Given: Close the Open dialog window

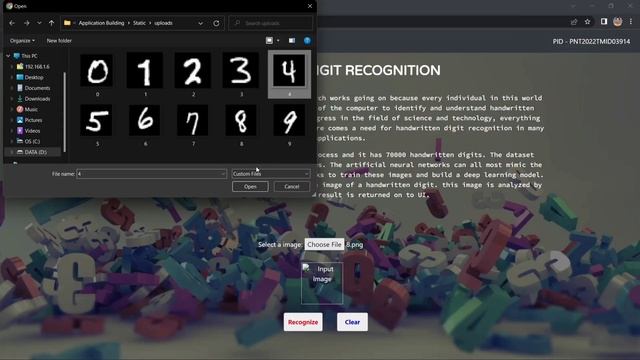Looking at the screenshot, I should coord(310,6).
